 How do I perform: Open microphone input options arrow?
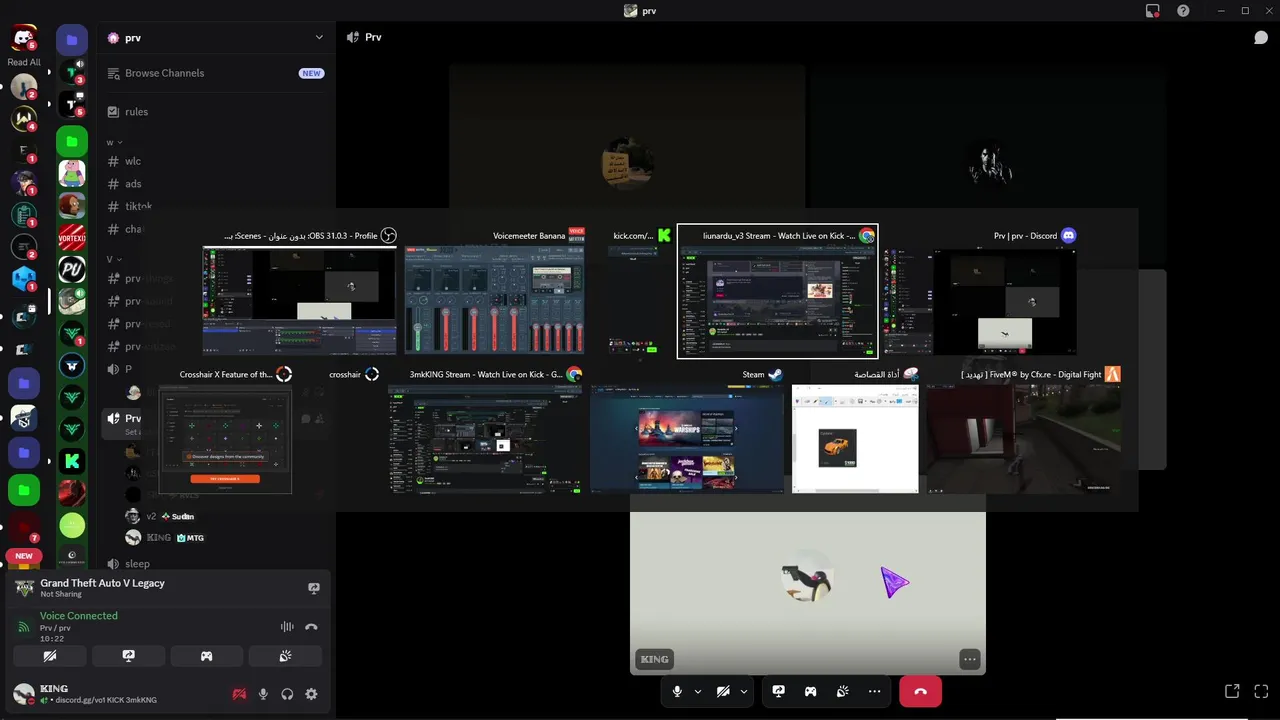[x=697, y=691]
